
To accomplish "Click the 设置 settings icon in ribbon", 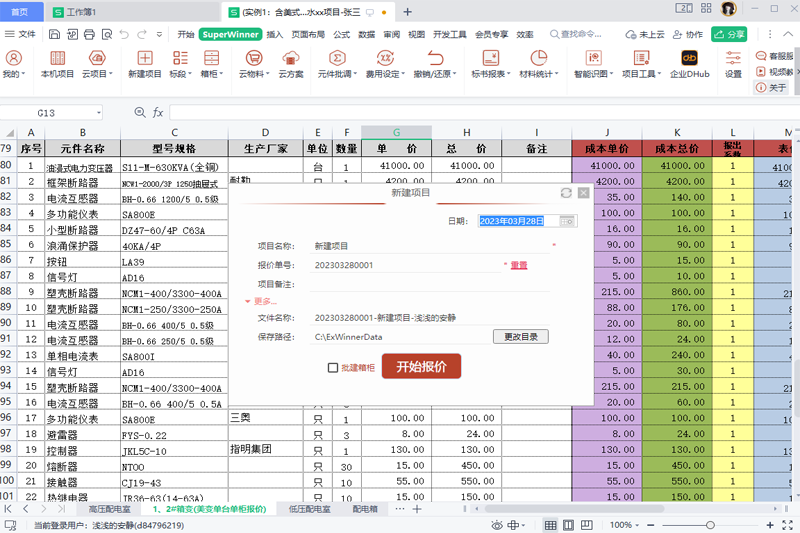I will tap(733, 64).
